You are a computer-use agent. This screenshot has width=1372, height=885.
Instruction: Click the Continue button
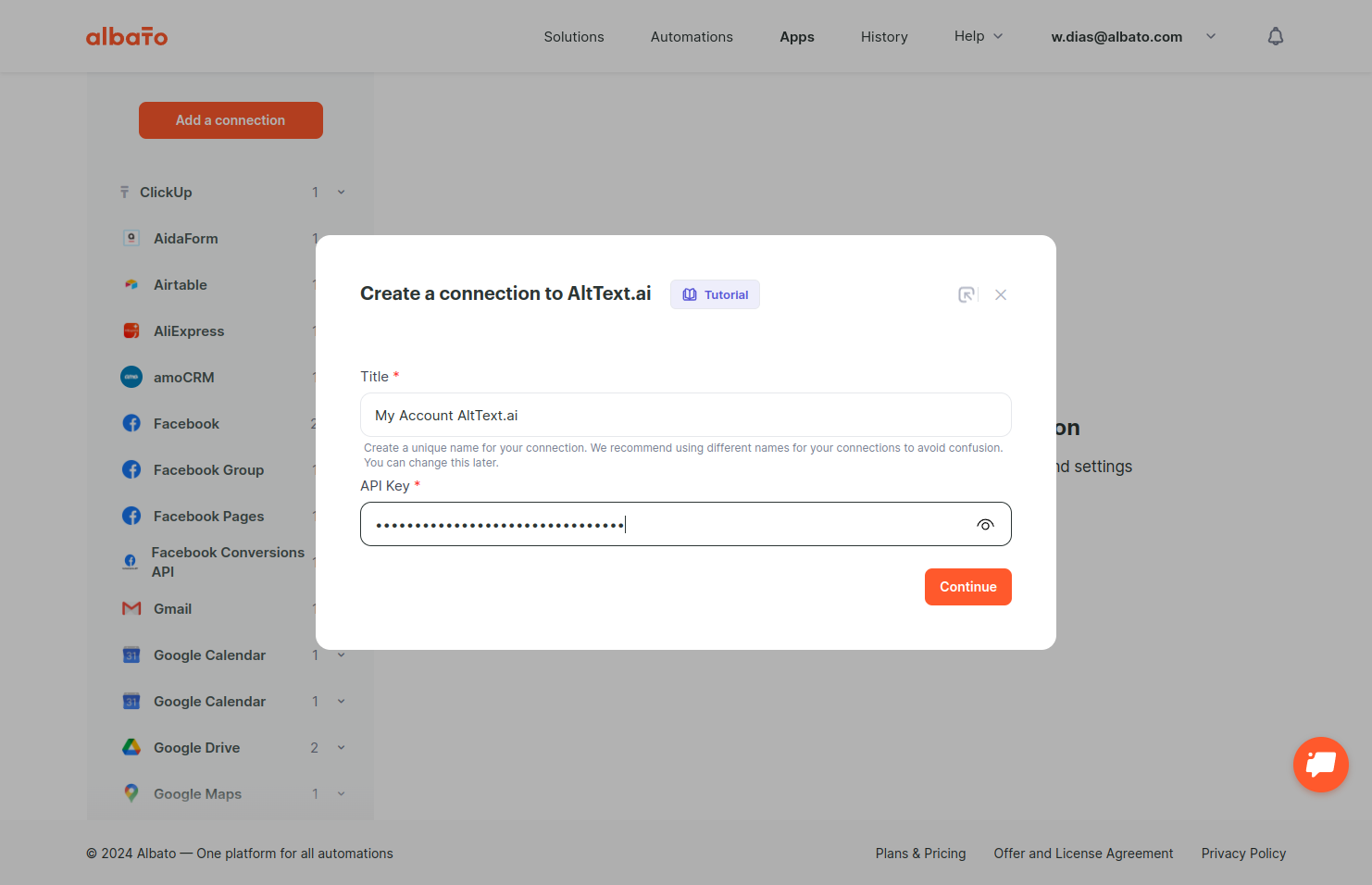[968, 587]
